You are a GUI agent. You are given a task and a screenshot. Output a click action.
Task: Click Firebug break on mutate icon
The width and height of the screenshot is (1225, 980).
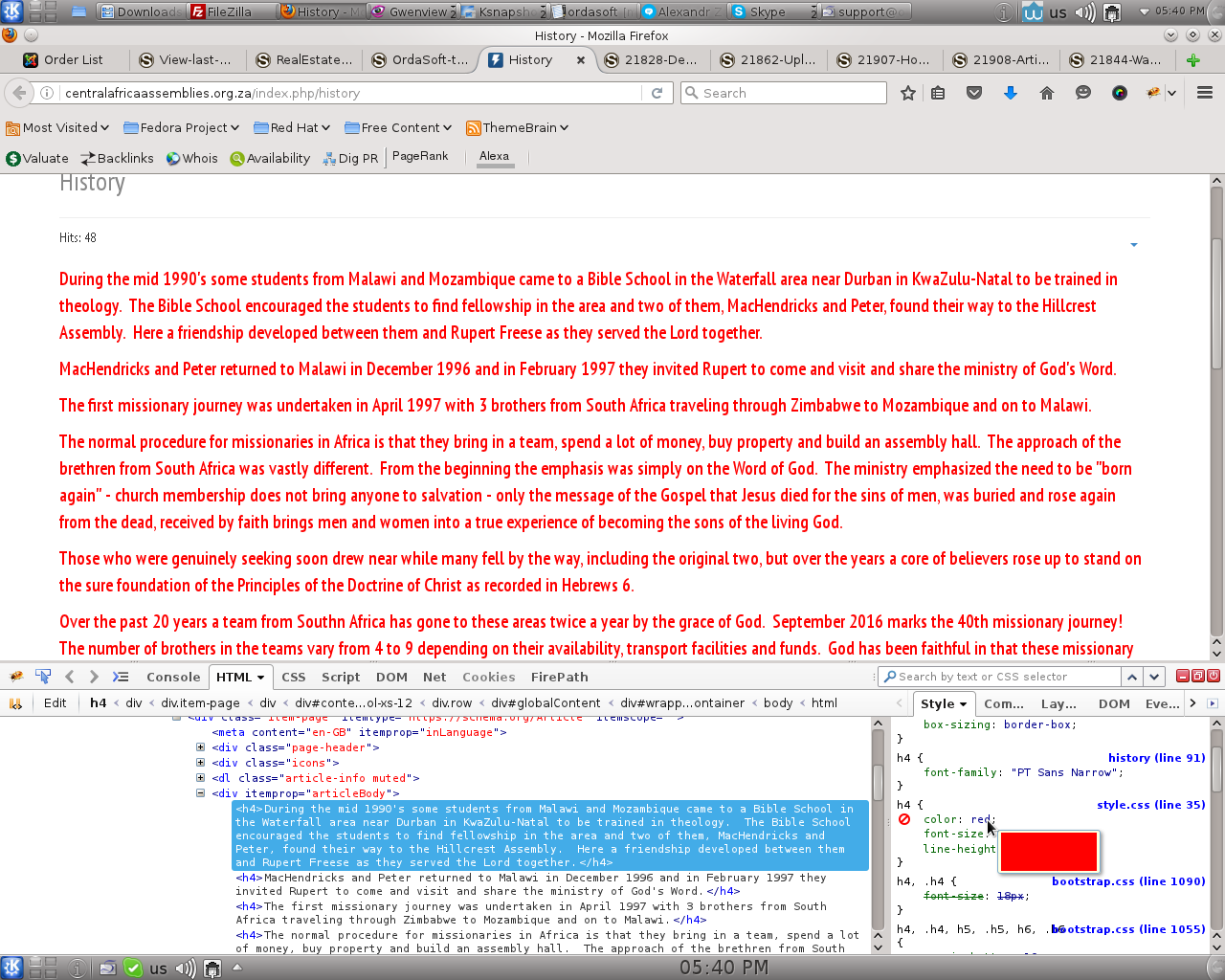[15, 703]
